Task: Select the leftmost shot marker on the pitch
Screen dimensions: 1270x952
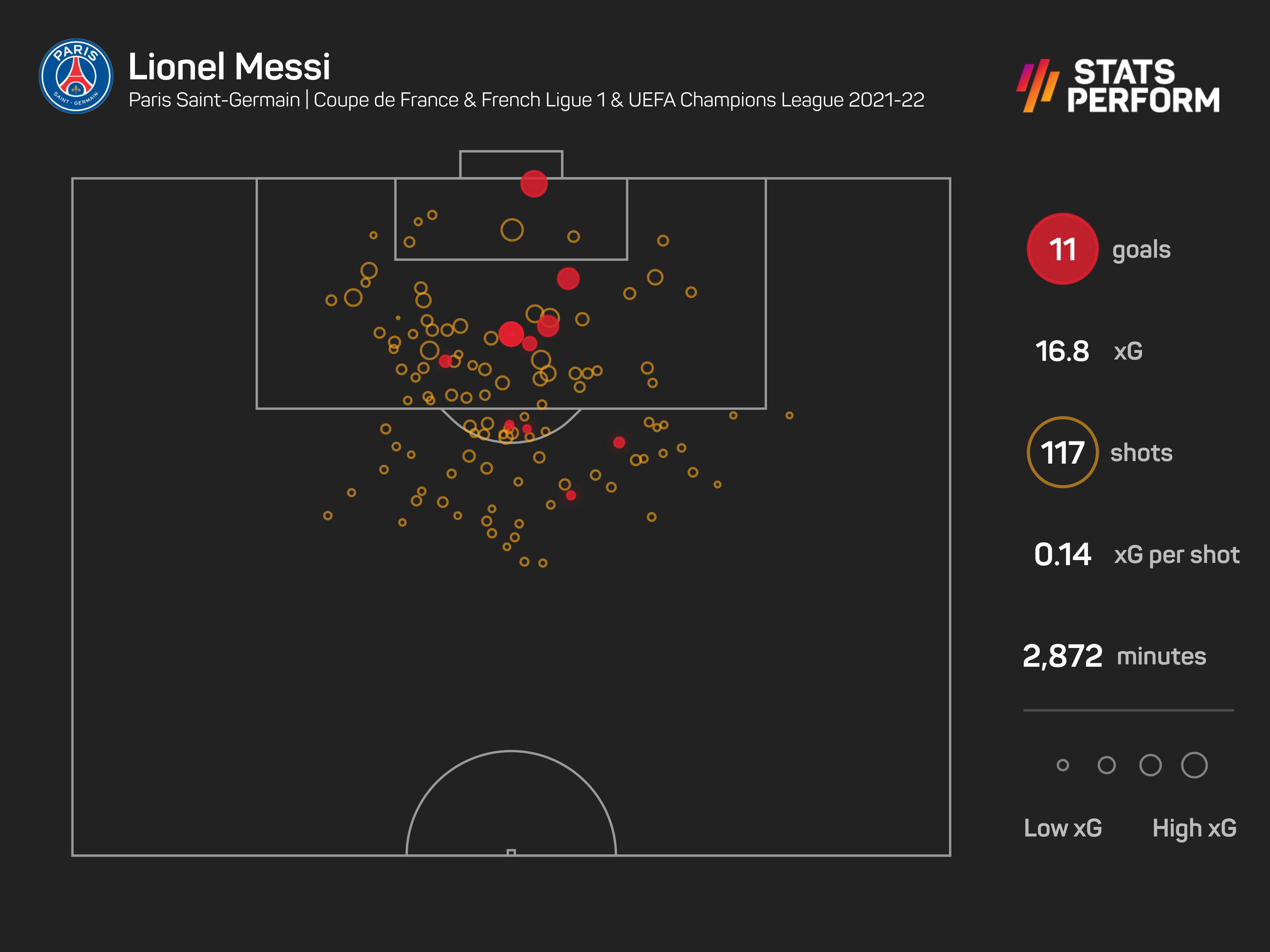Action: [x=328, y=516]
